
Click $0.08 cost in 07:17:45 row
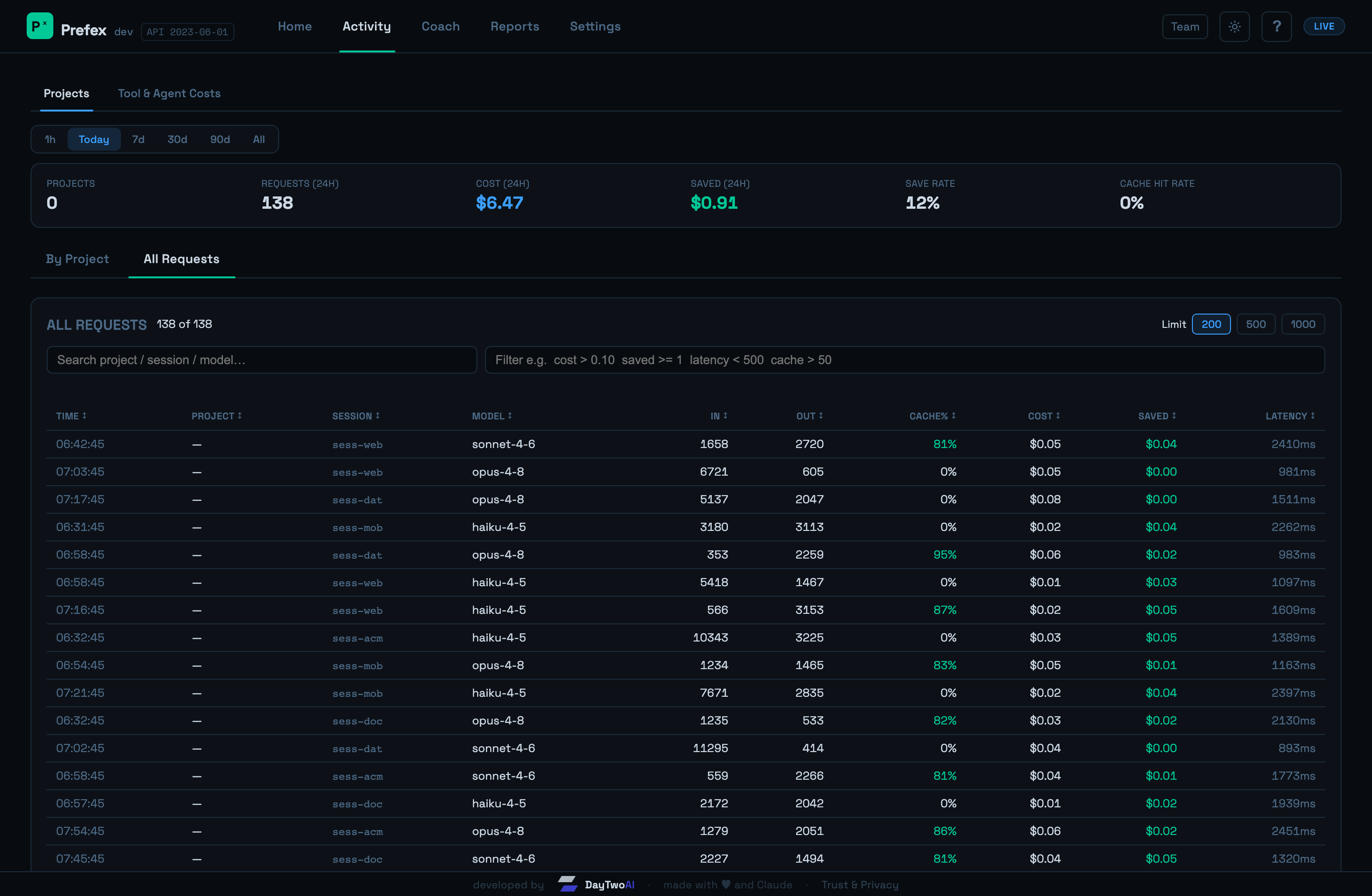click(x=1045, y=499)
